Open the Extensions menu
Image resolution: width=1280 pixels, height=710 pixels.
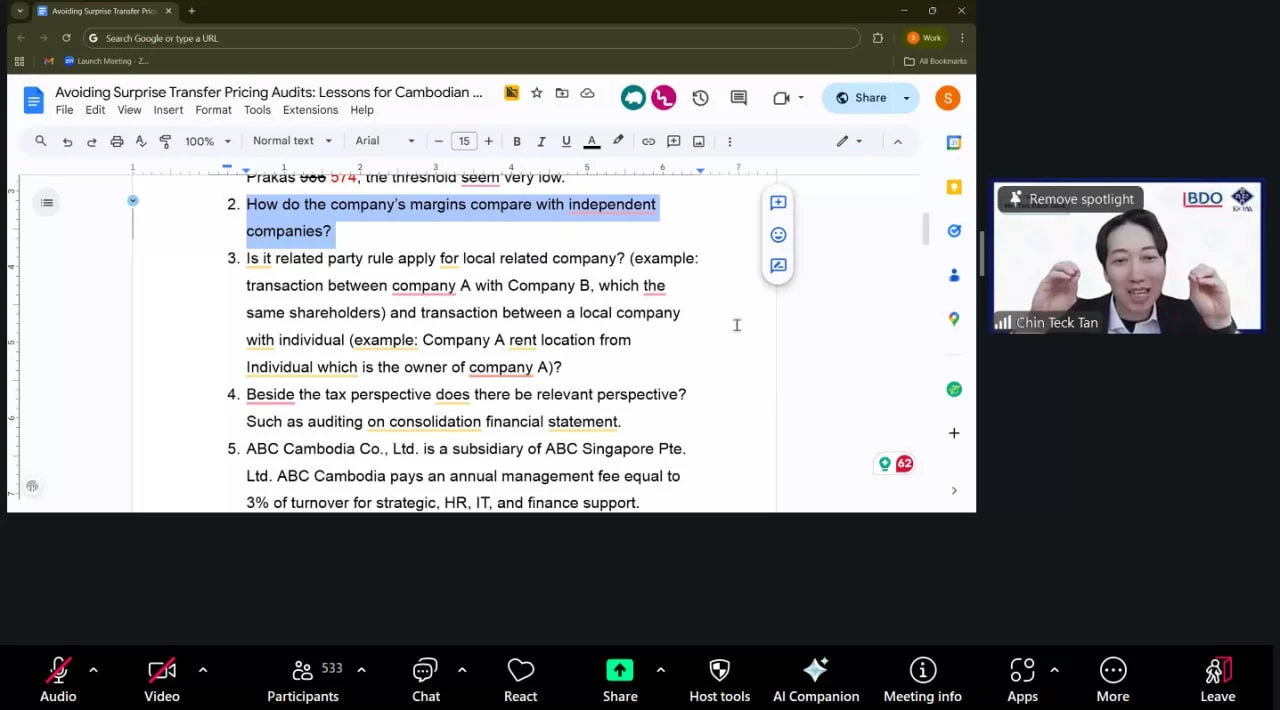(x=310, y=110)
